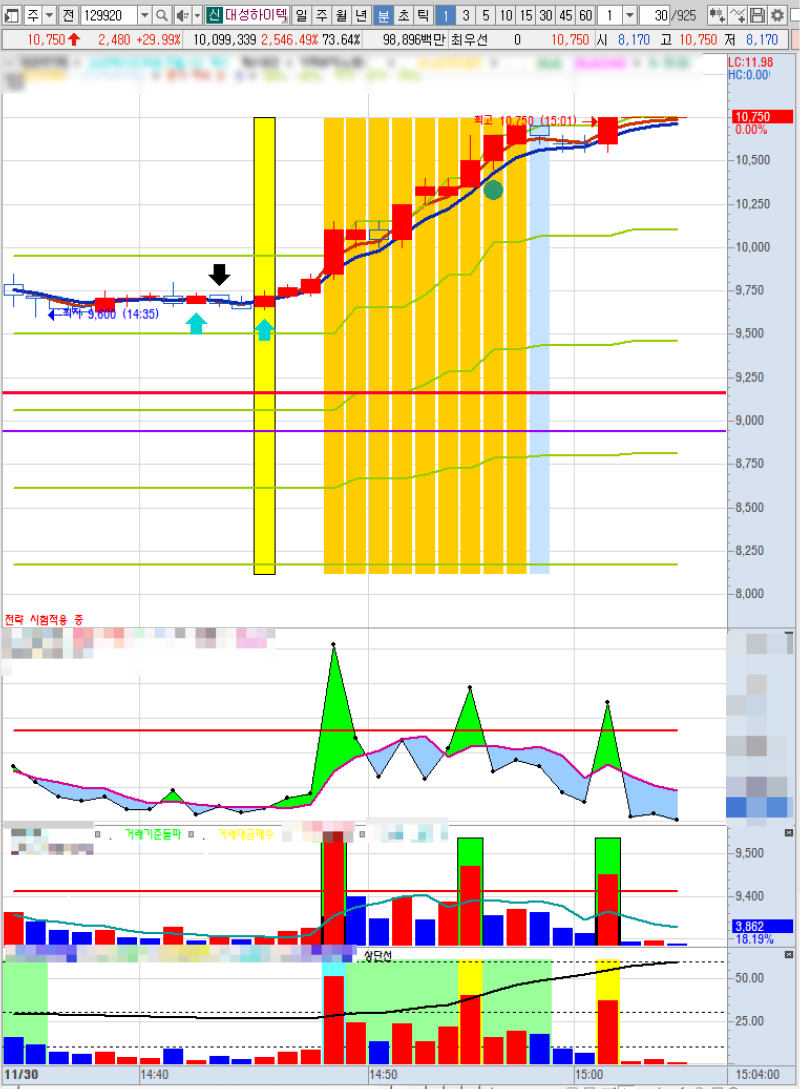Toggle the 10-minute interval button
The image size is (800, 1089).
click(506, 15)
